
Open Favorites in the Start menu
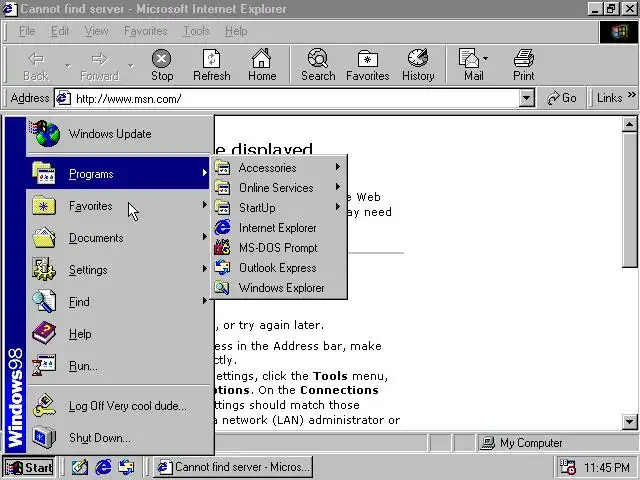tap(118, 206)
